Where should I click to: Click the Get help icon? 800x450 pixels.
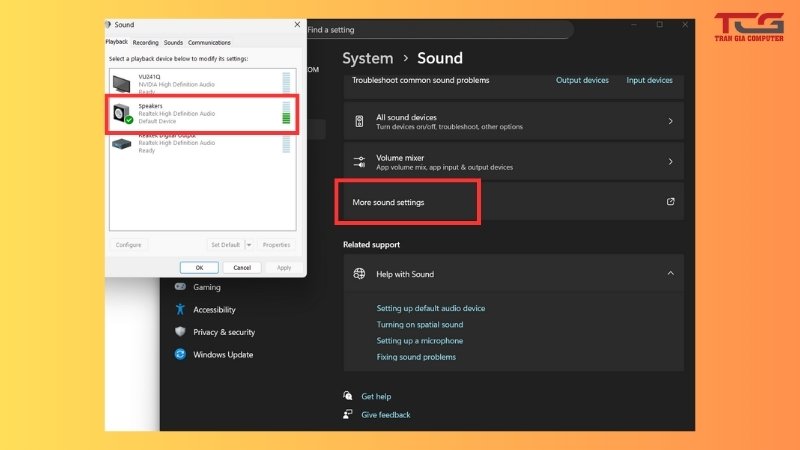coord(348,396)
